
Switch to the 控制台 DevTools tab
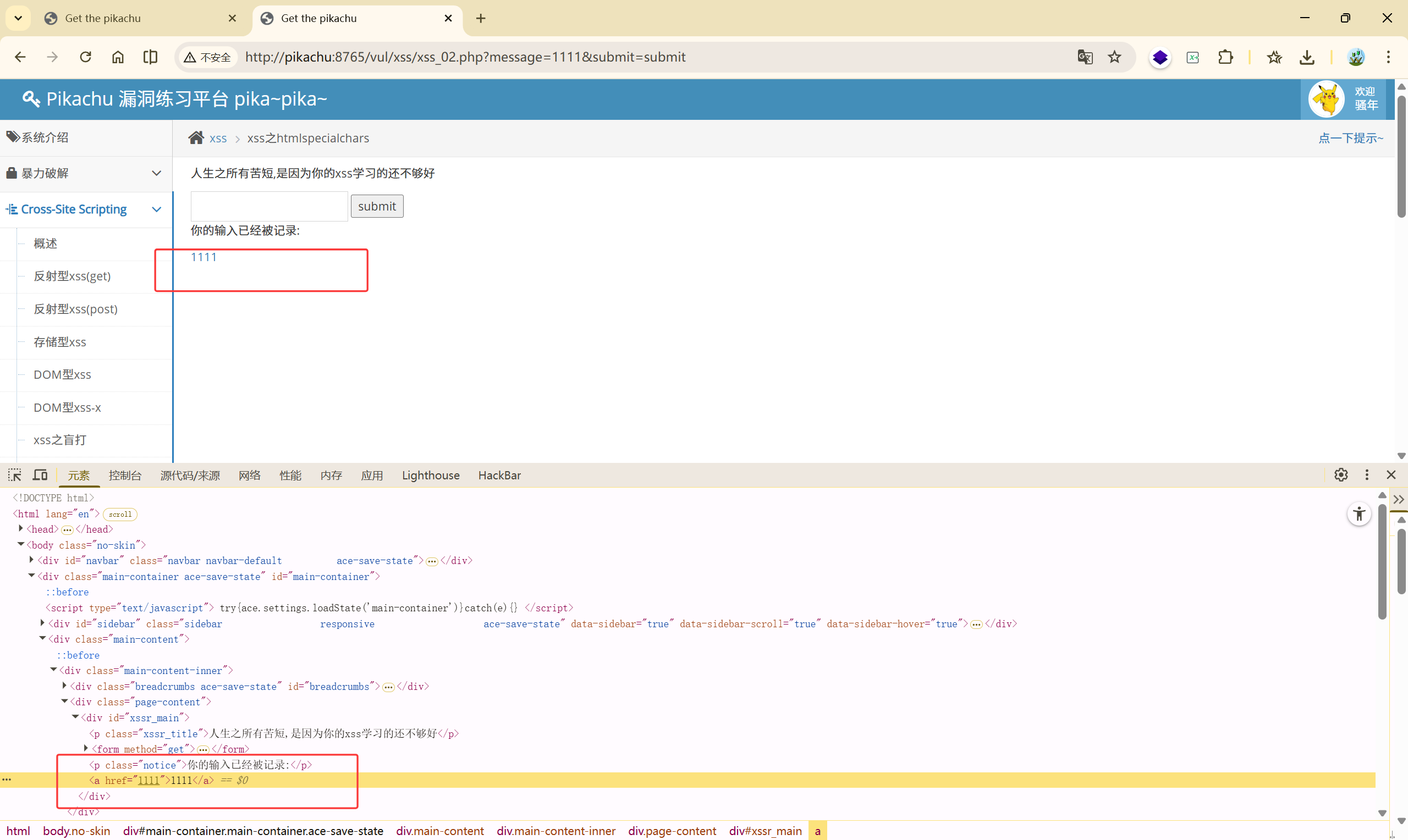124,476
